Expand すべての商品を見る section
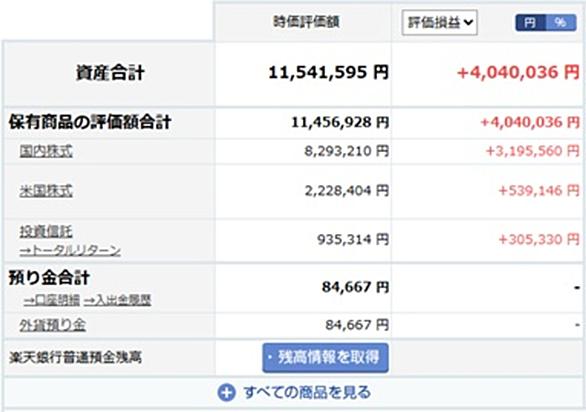586x412 pixels. pos(294,393)
